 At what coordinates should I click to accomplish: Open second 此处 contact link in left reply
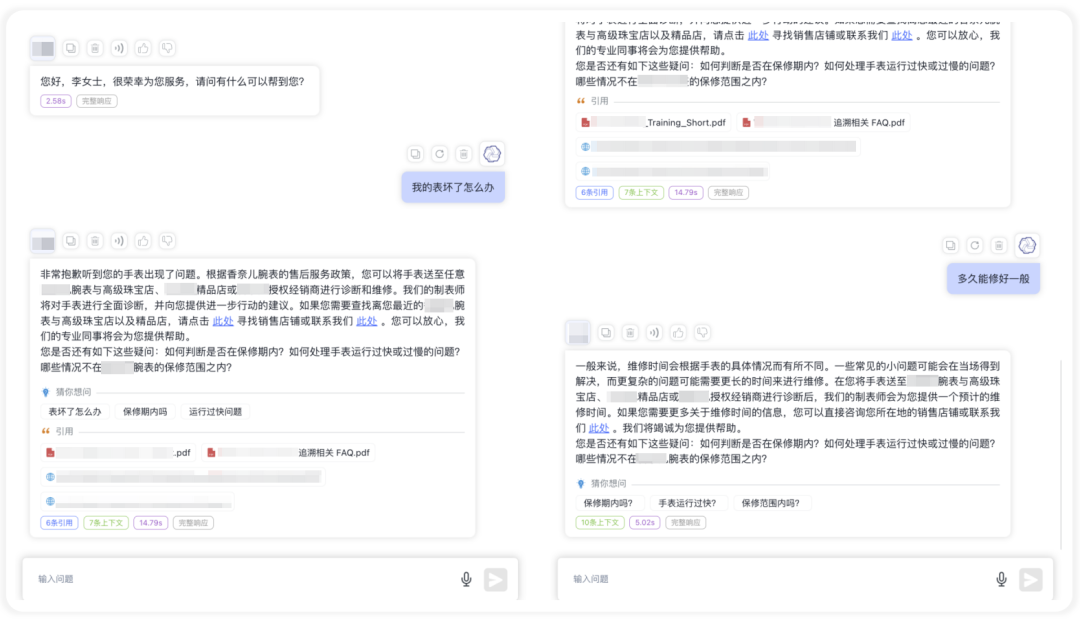366,321
